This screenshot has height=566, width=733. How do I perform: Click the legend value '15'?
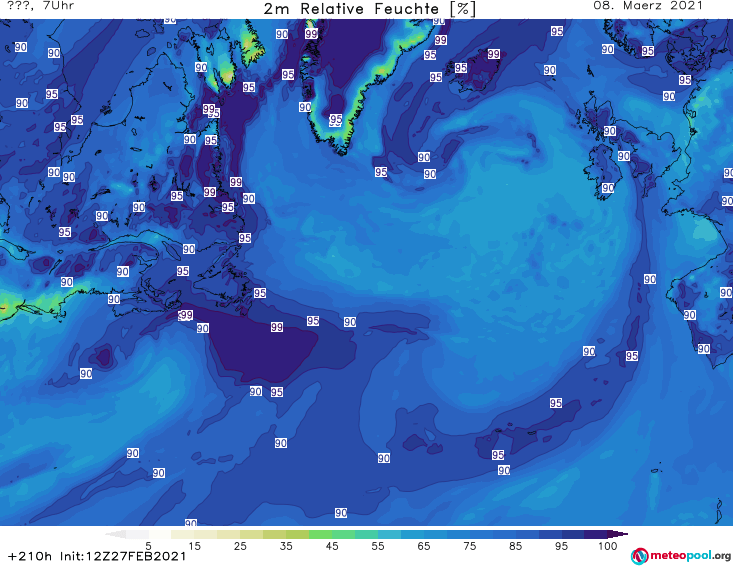coord(194,546)
